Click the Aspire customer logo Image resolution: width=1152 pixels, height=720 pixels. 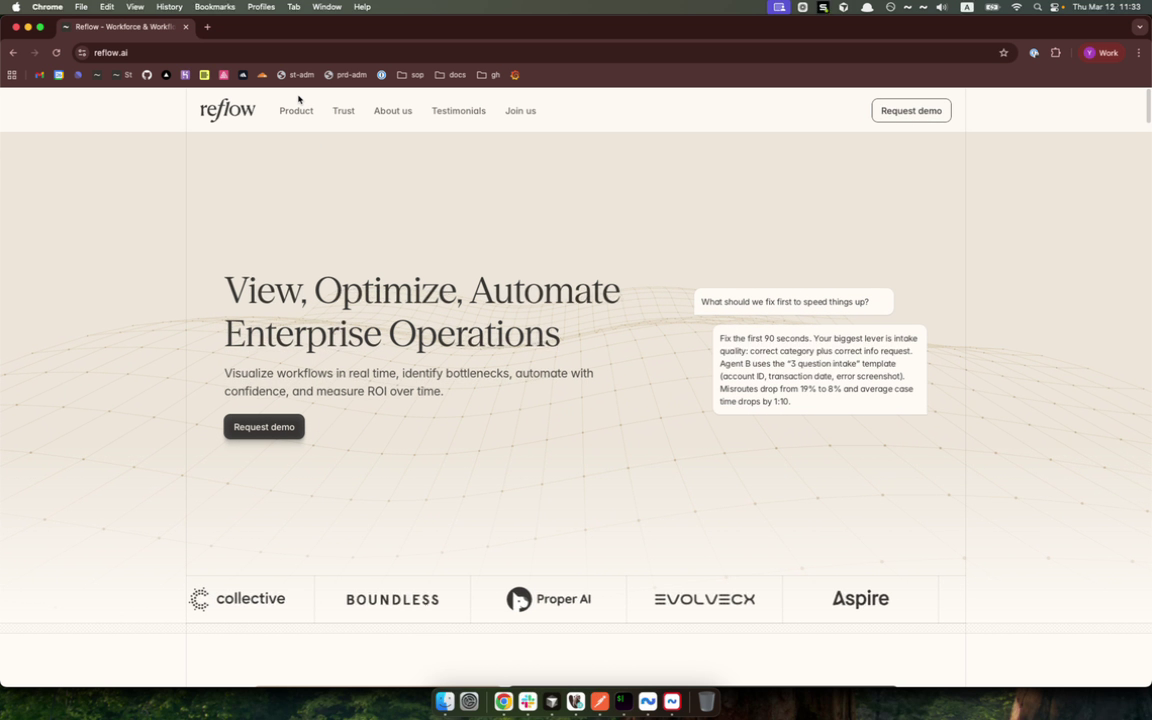[860, 599]
